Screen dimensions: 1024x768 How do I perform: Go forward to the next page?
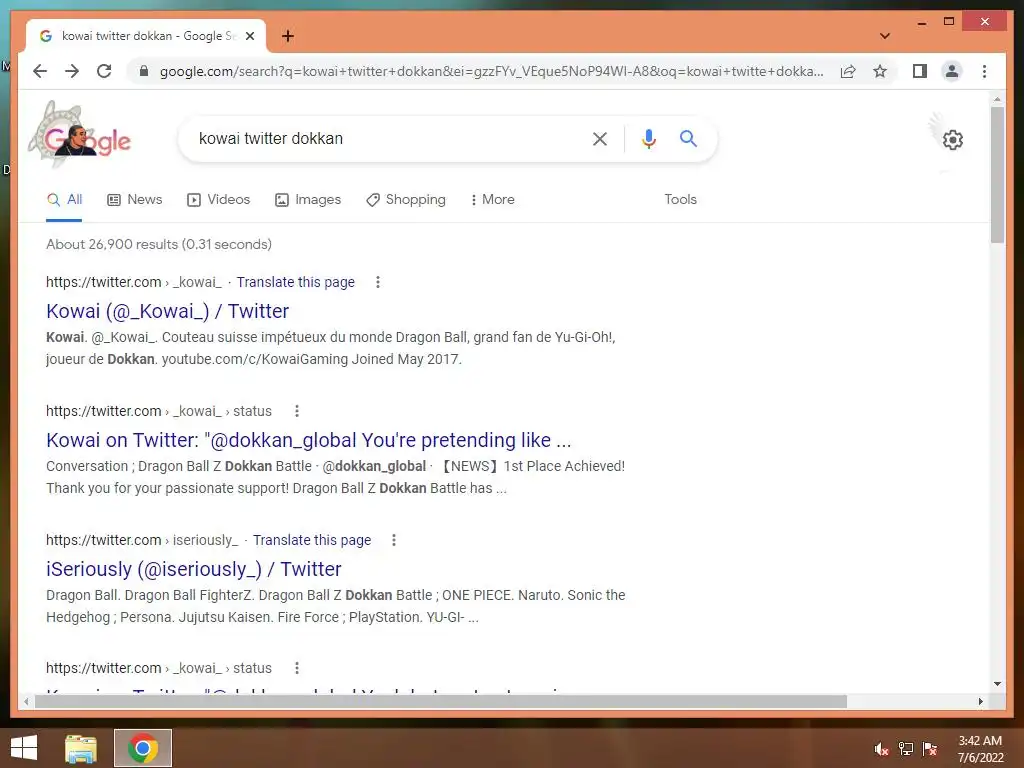(x=72, y=71)
